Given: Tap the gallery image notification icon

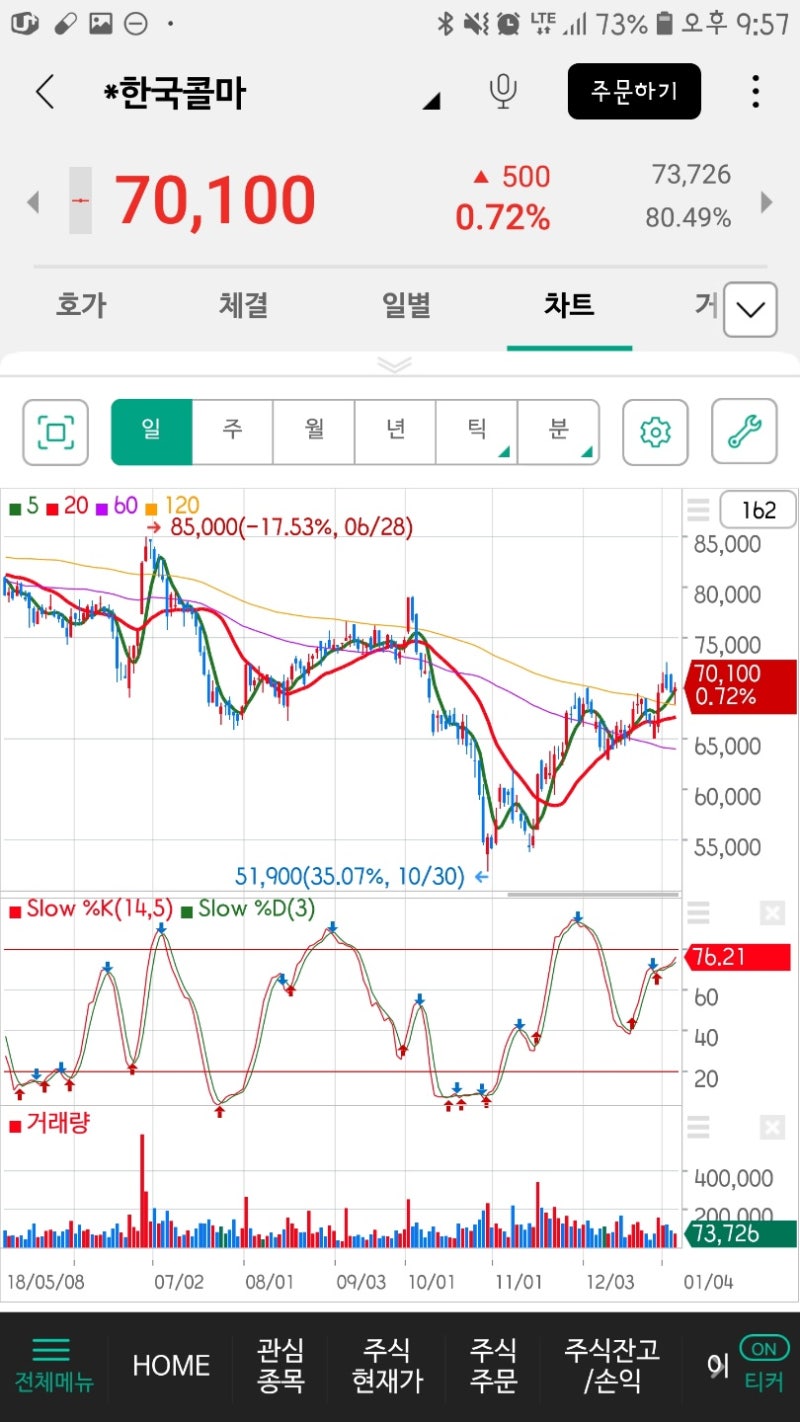Looking at the screenshot, I should tap(101, 23).
